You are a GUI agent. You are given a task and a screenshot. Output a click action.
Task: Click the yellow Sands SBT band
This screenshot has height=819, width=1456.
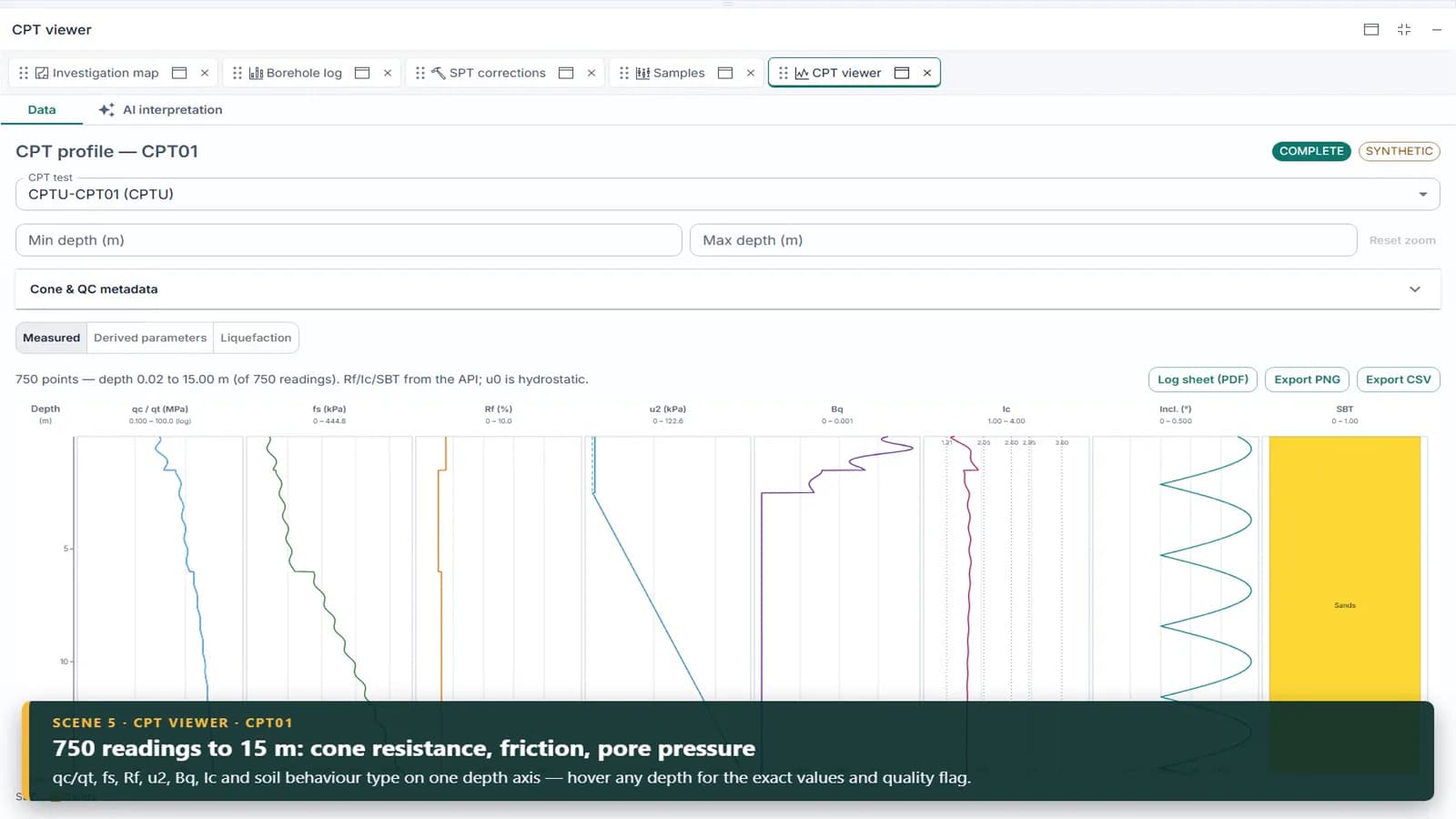coord(1345,569)
